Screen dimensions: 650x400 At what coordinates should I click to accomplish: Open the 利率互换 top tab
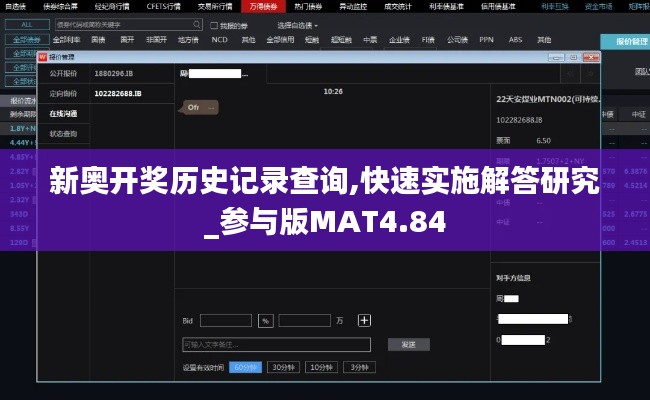555,6
